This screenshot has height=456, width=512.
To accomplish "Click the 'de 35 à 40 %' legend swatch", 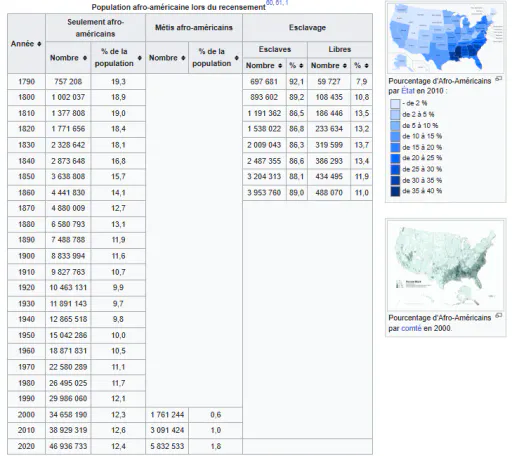I will pos(395,191).
